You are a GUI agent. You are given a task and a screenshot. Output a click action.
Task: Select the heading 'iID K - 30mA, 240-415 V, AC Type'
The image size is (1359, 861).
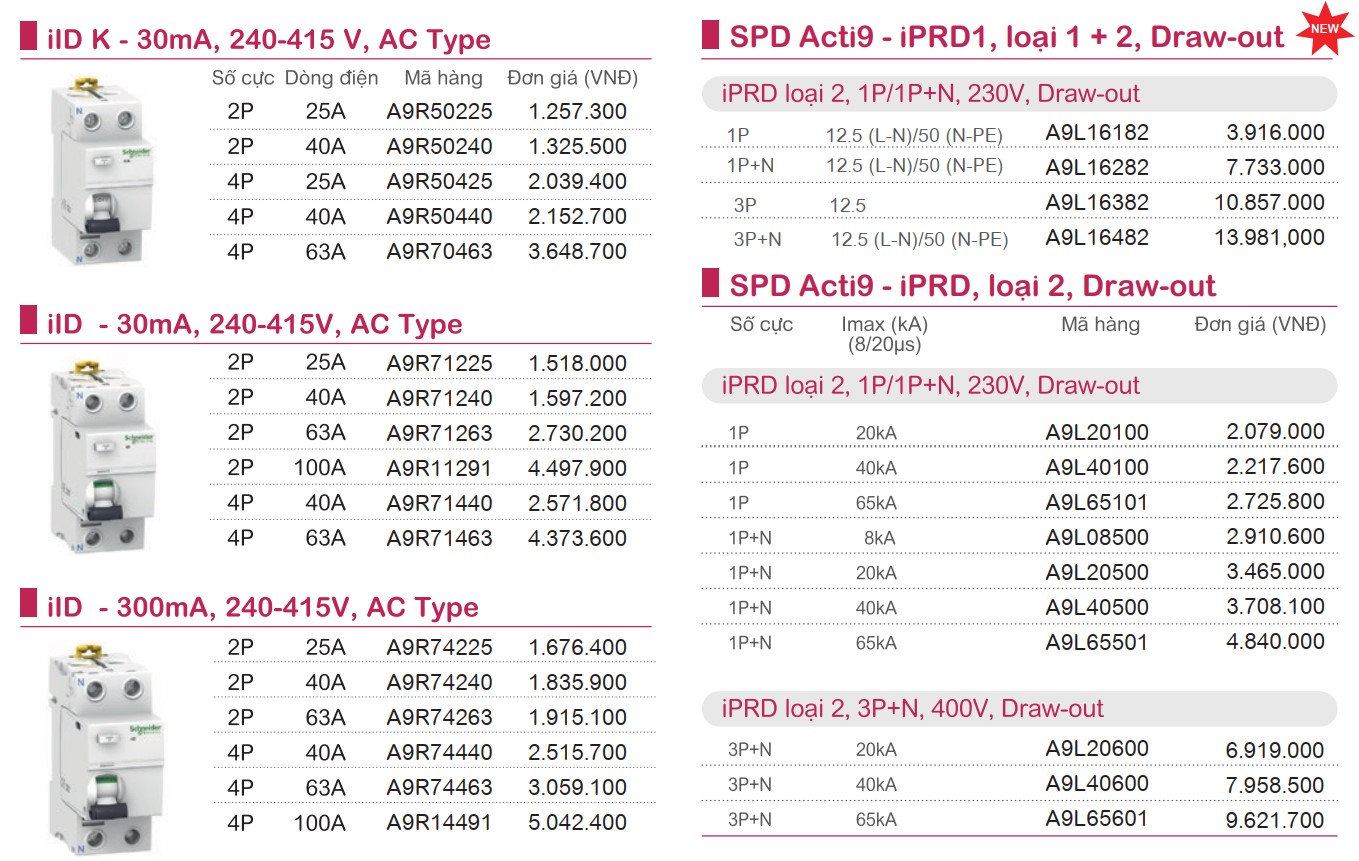point(269,40)
